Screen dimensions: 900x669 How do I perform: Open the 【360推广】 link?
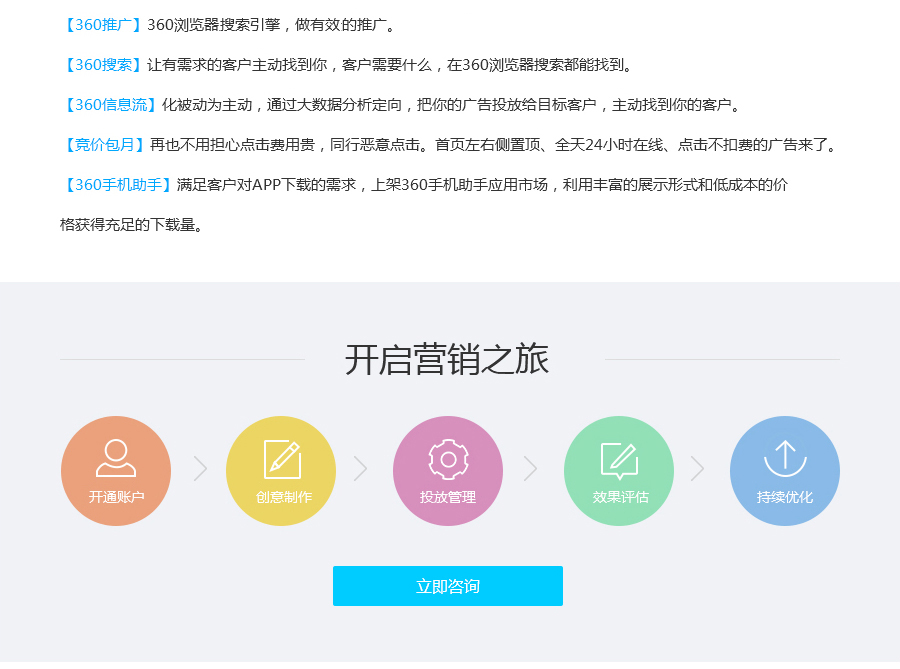[102, 25]
